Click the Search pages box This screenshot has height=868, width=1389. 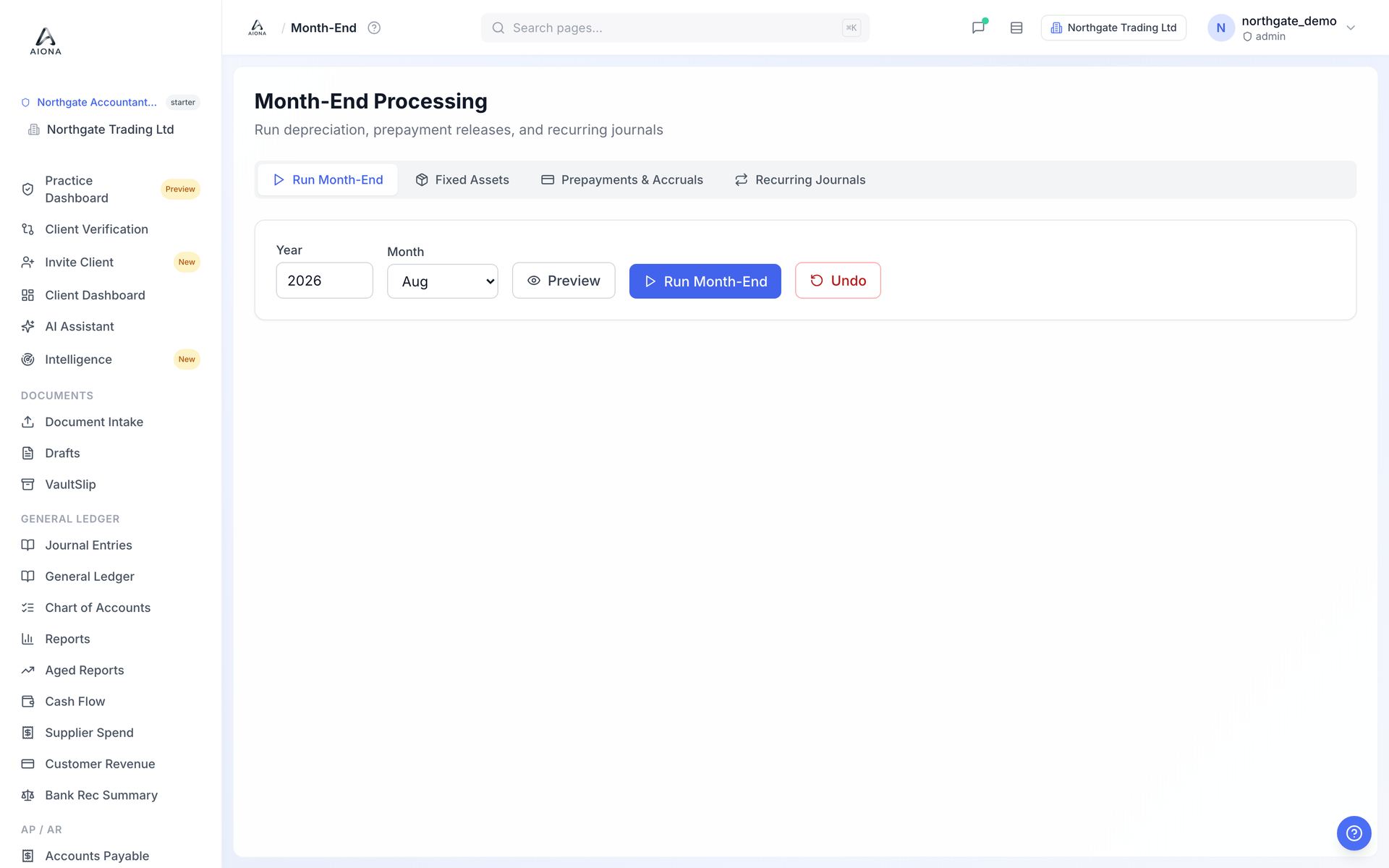(x=675, y=27)
